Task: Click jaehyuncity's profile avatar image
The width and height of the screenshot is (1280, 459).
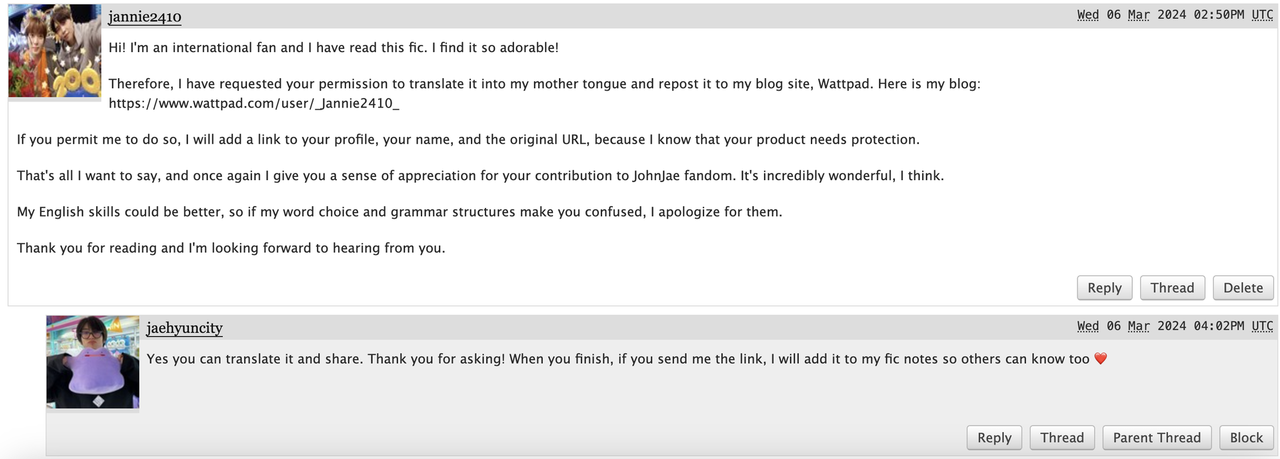Action: pyautogui.click(x=93, y=362)
